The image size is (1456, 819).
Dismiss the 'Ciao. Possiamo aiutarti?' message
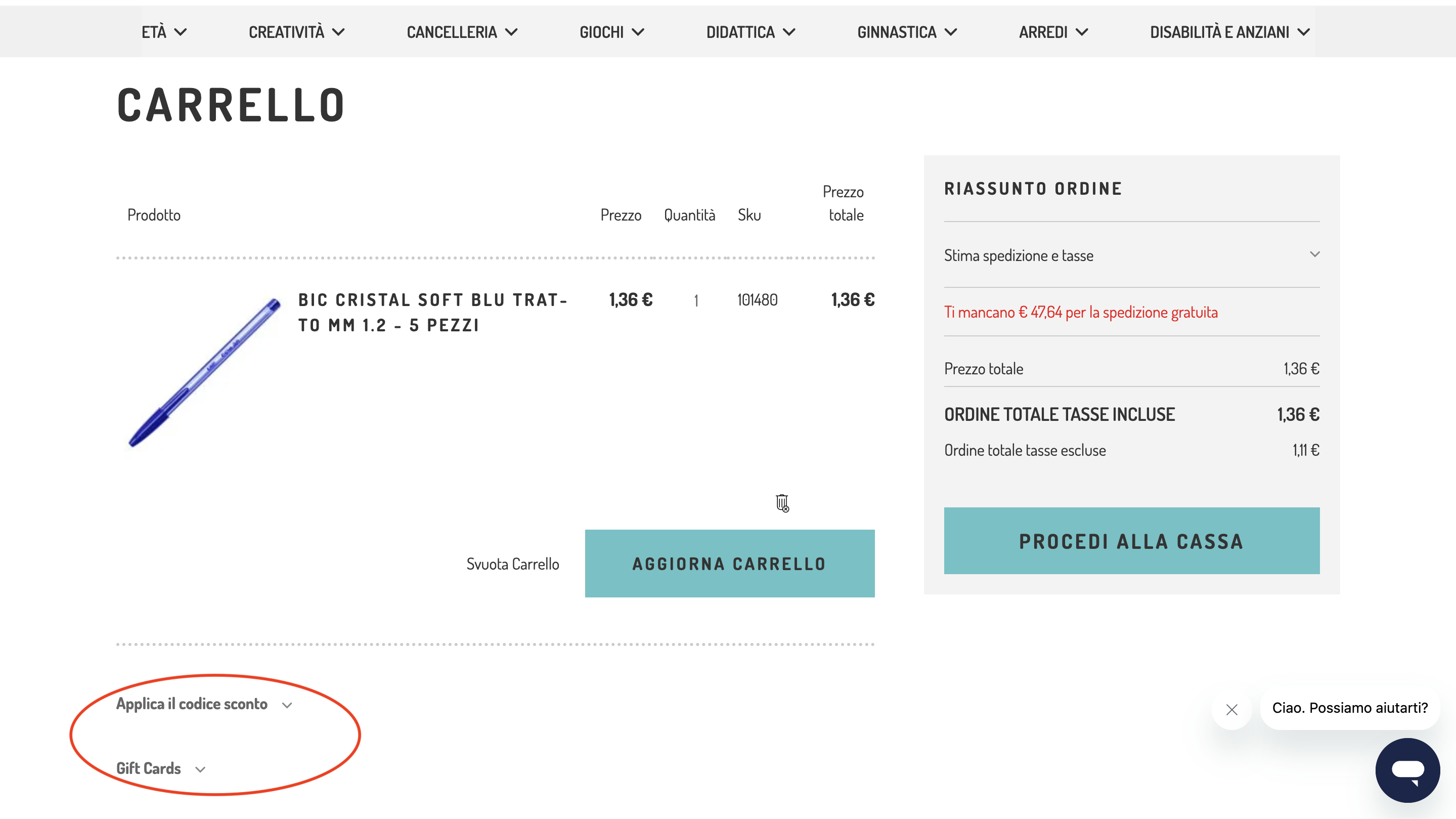pyautogui.click(x=1231, y=709)
